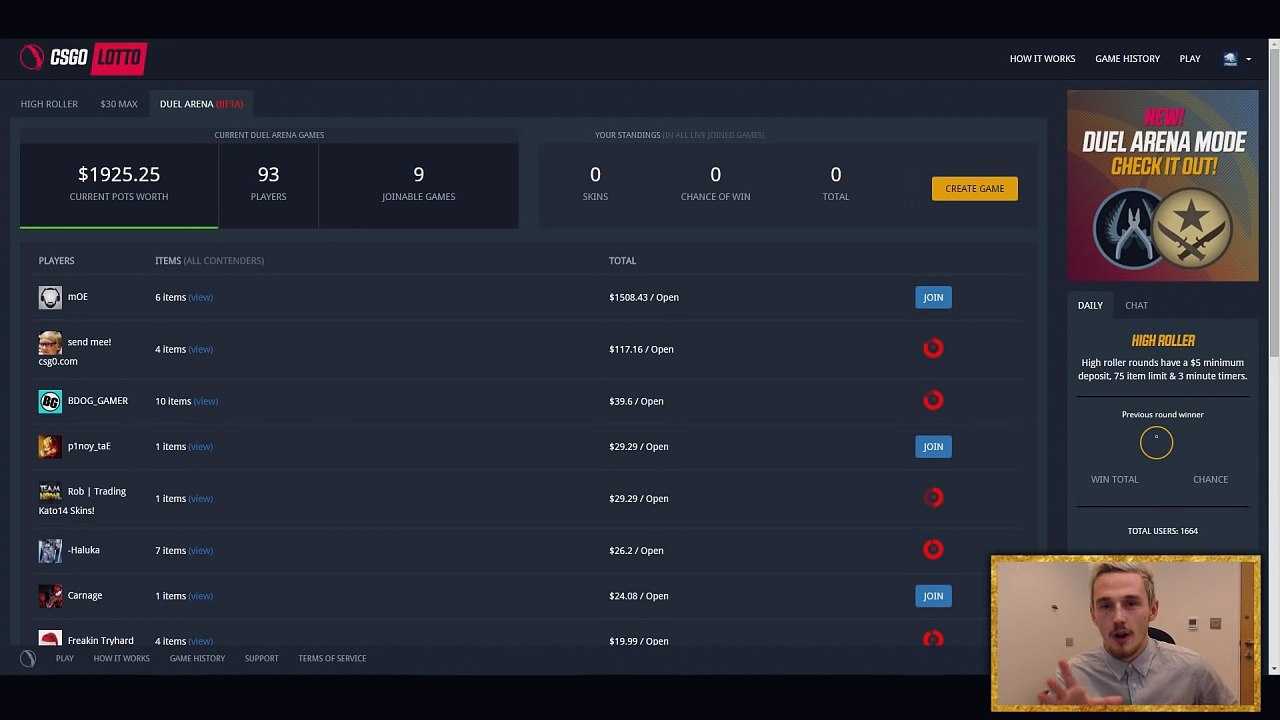This screenshot has height=720, width=1280.
Task: Join mOE's duel game
Action: pyautogui.click(x=933, y=297)
